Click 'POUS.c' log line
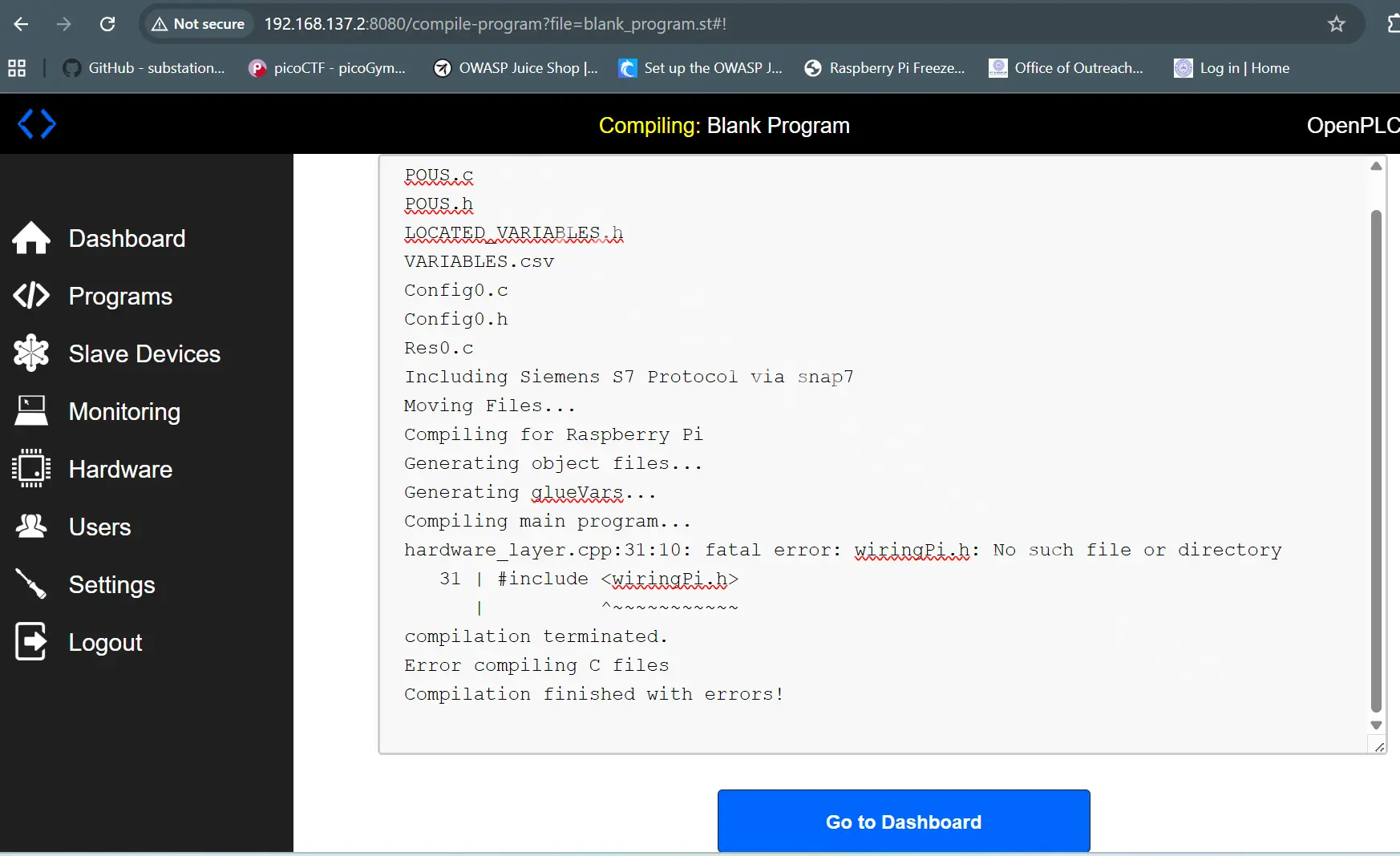Viewport: 1400px width, 856px height. [439, 175]
